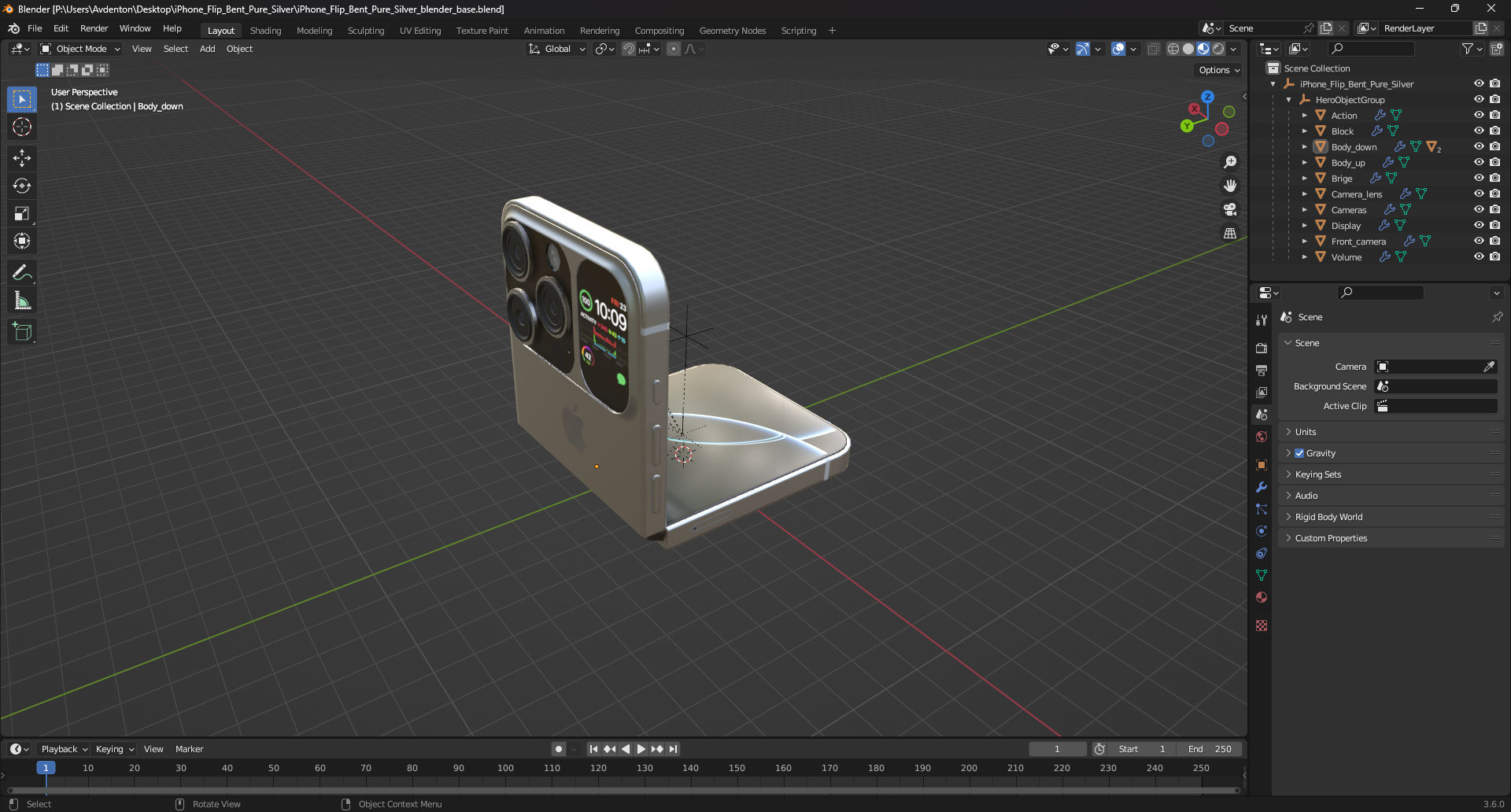
Task: Open Texture properties tab
Action: [x=1262, y=626]
